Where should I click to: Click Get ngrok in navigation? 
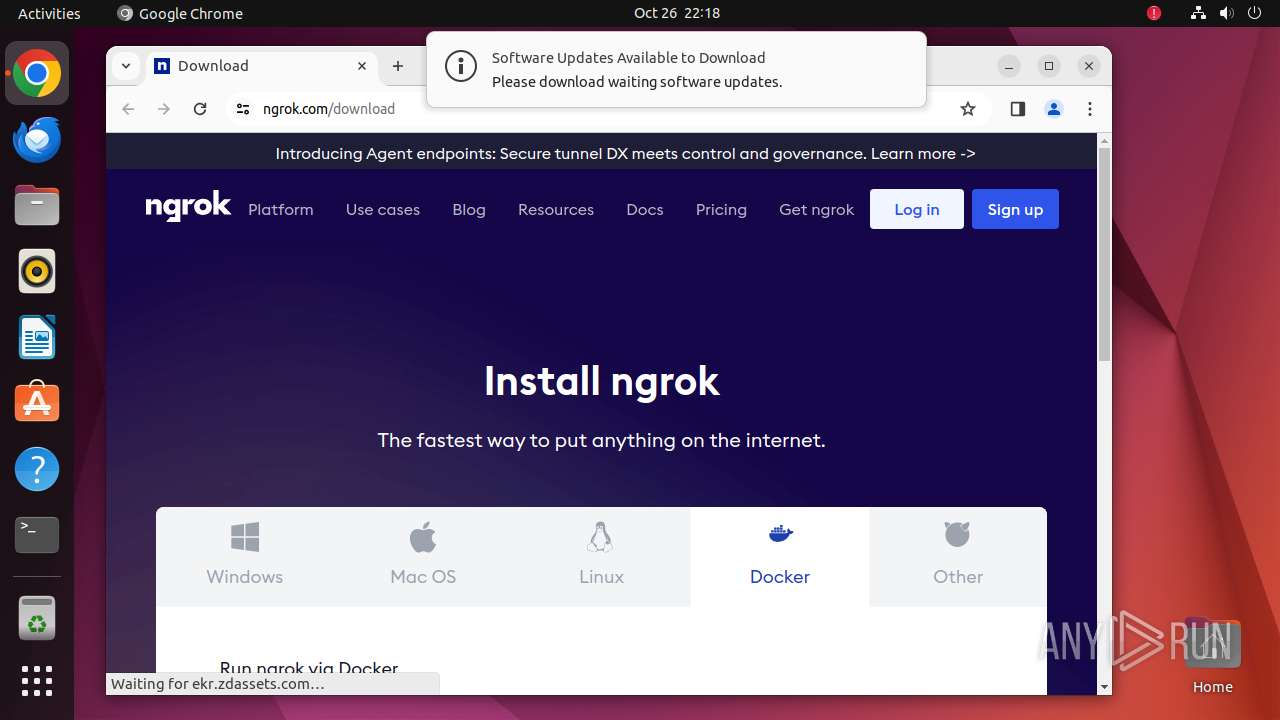[x=817, y=209]
